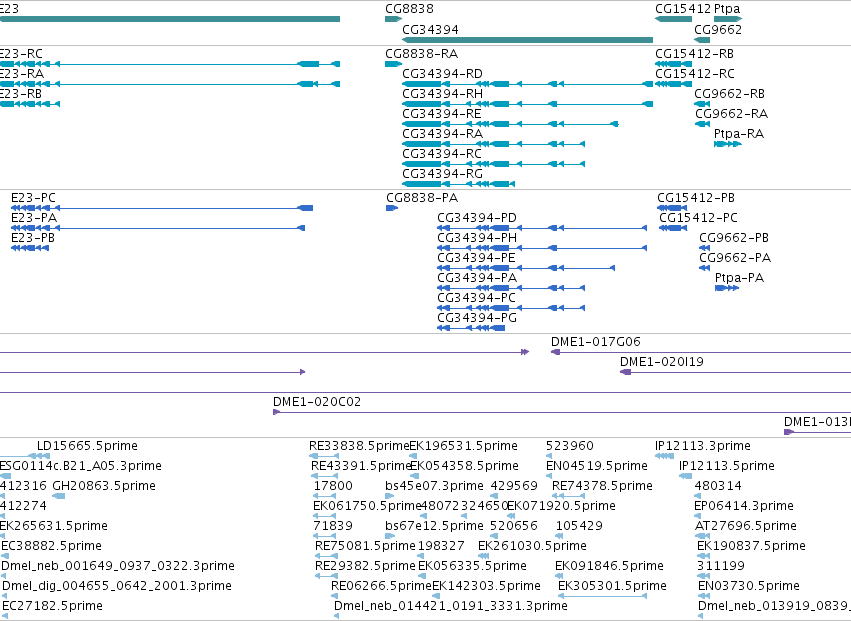851x621 pixels.
Task: Open transcript CG15412-RB
Action: (x=694, y=54)
